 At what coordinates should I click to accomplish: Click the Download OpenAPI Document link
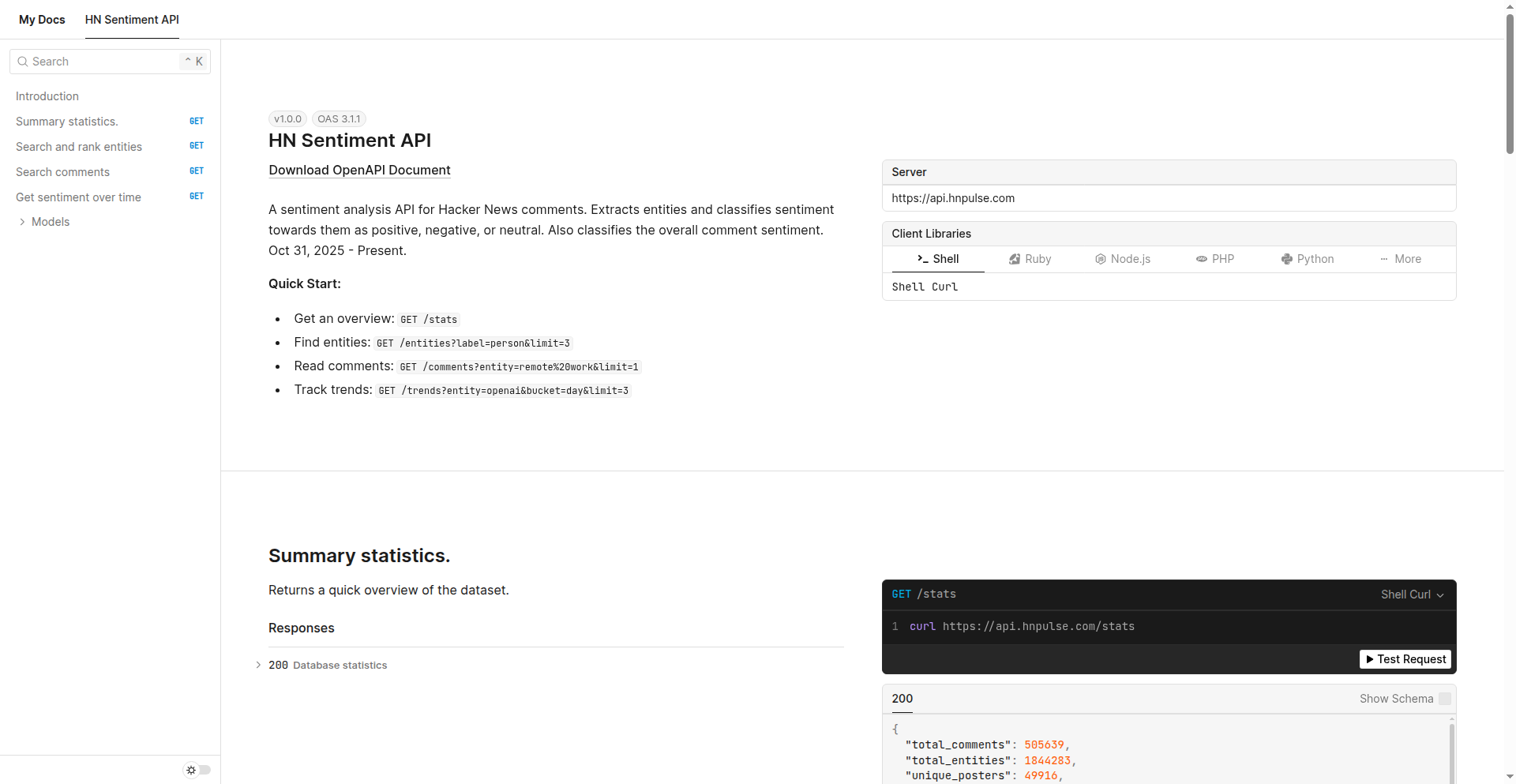(359, 170)
